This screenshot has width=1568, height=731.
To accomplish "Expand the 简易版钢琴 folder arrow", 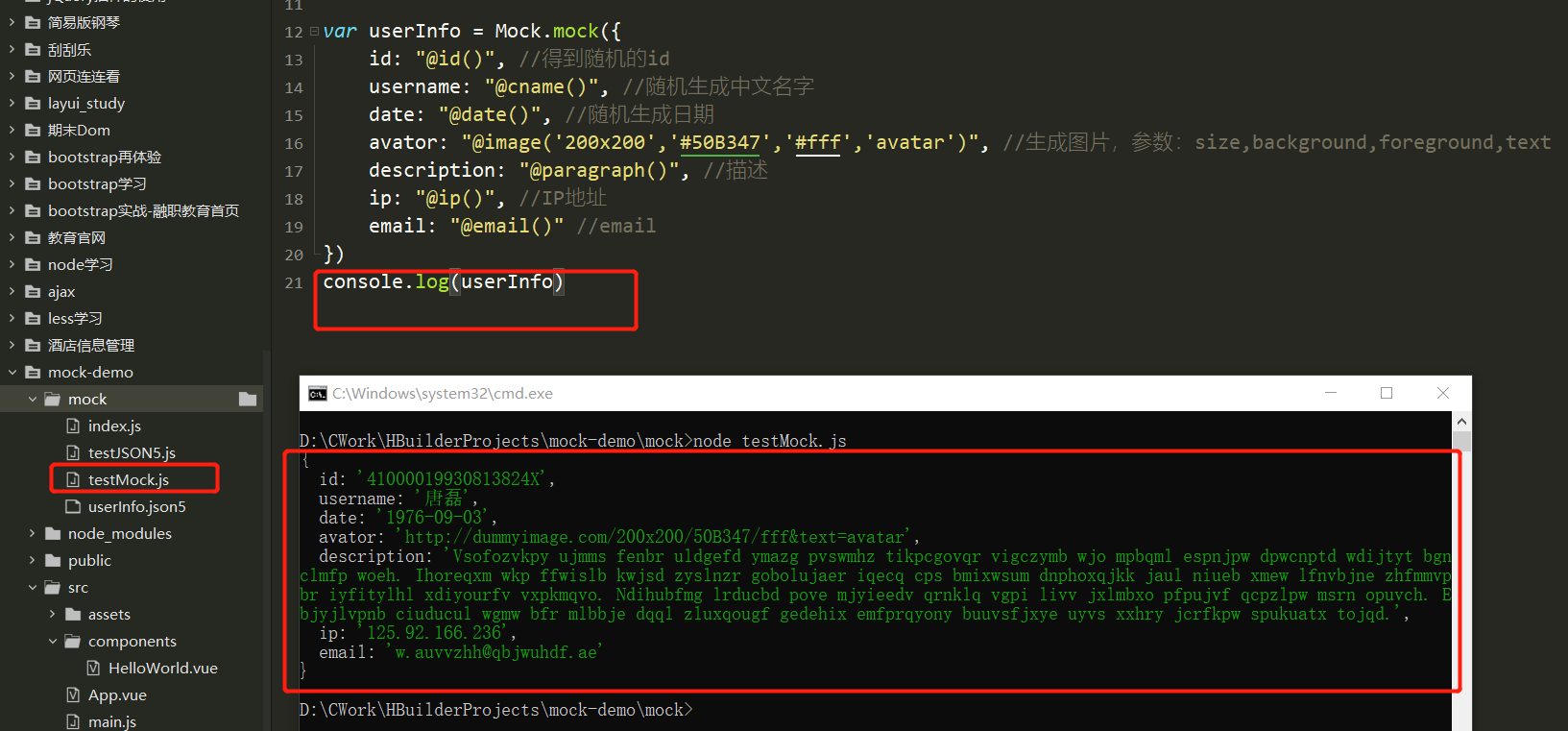I will (12, 22).
